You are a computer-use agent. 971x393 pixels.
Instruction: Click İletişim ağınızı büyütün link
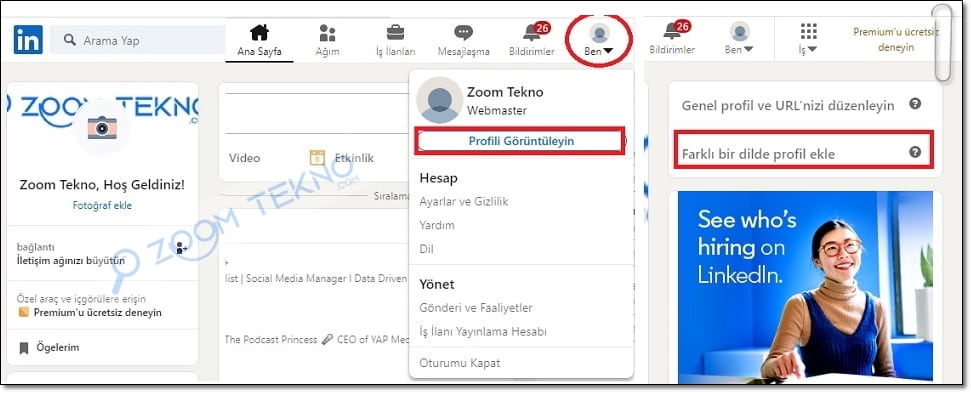[x=71, y=260]
